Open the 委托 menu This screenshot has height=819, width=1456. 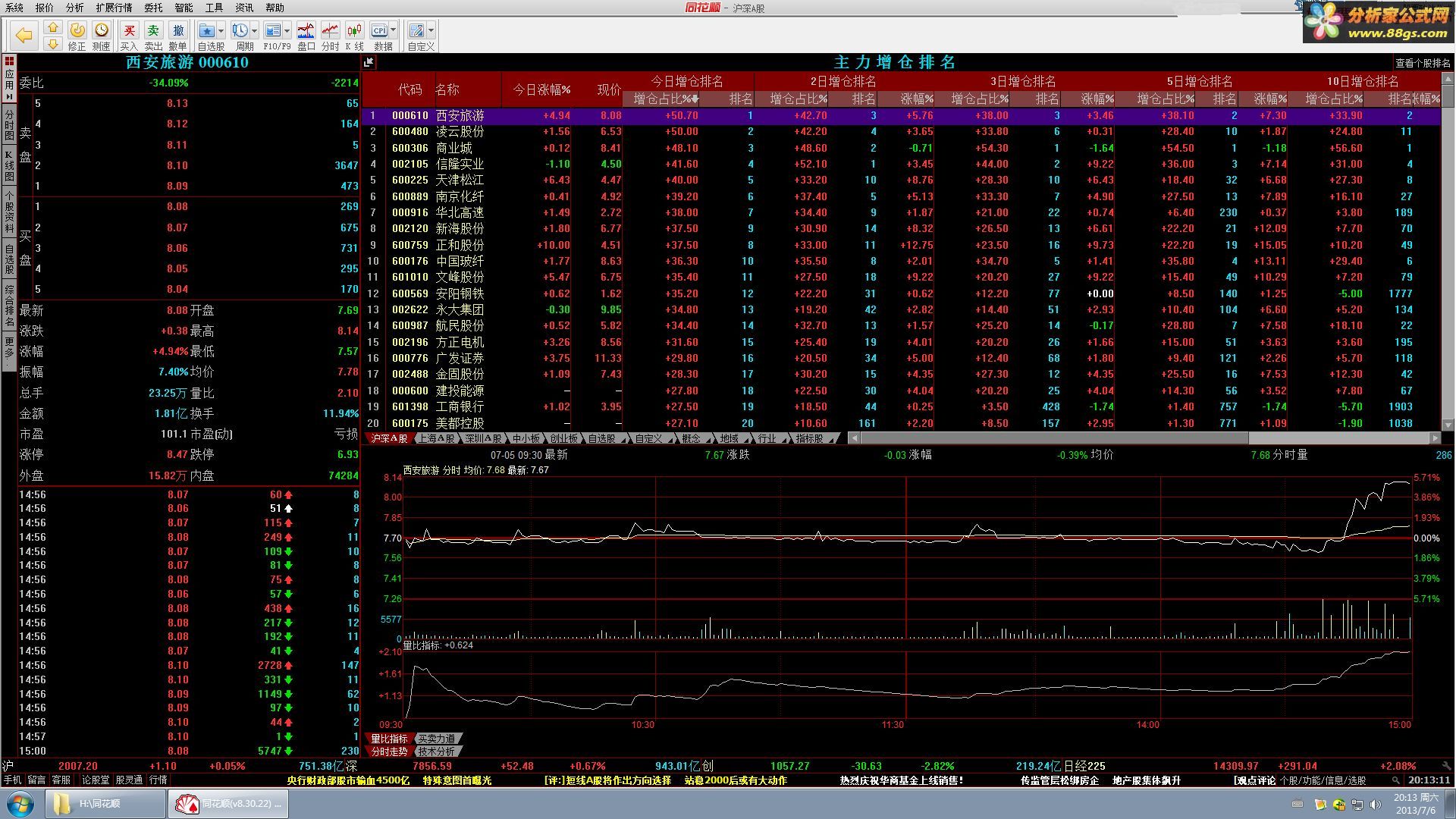[x=153, y=8]
